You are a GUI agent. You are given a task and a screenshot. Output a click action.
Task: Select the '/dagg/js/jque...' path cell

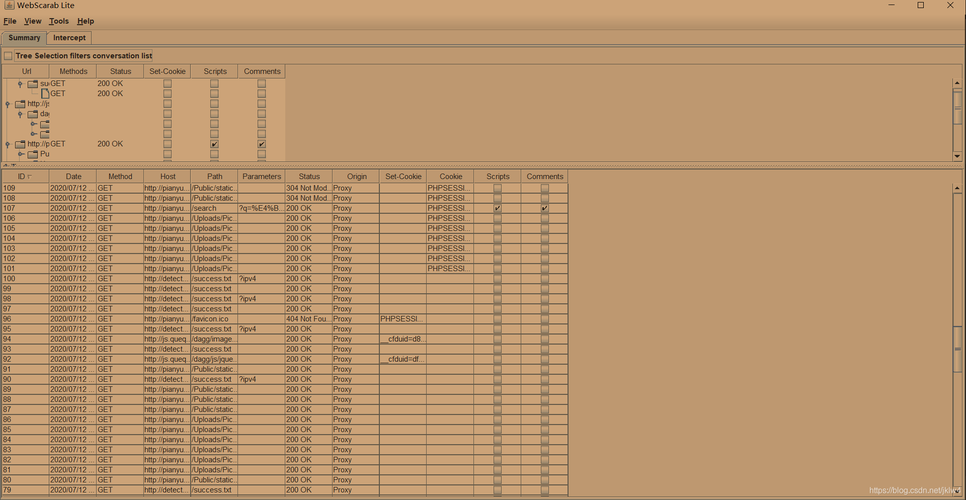214,359
